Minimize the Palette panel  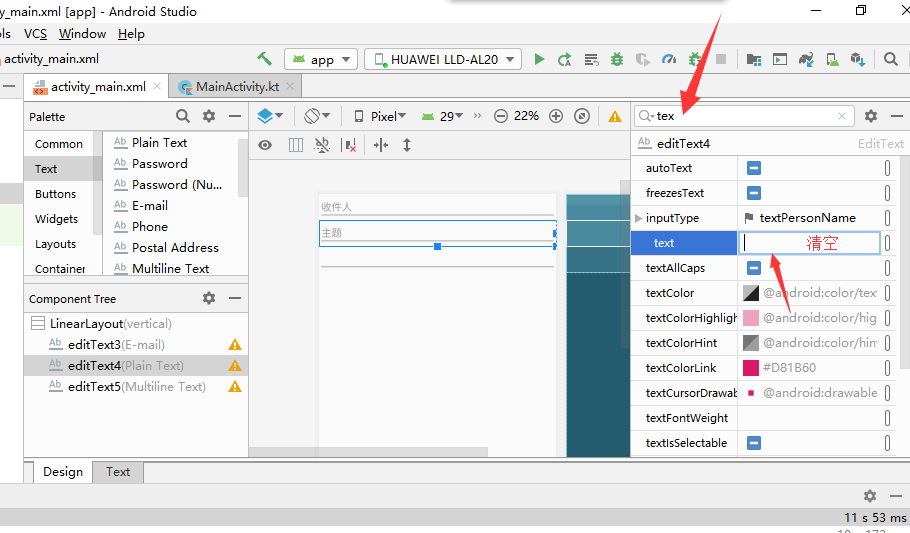coord(234,116)
